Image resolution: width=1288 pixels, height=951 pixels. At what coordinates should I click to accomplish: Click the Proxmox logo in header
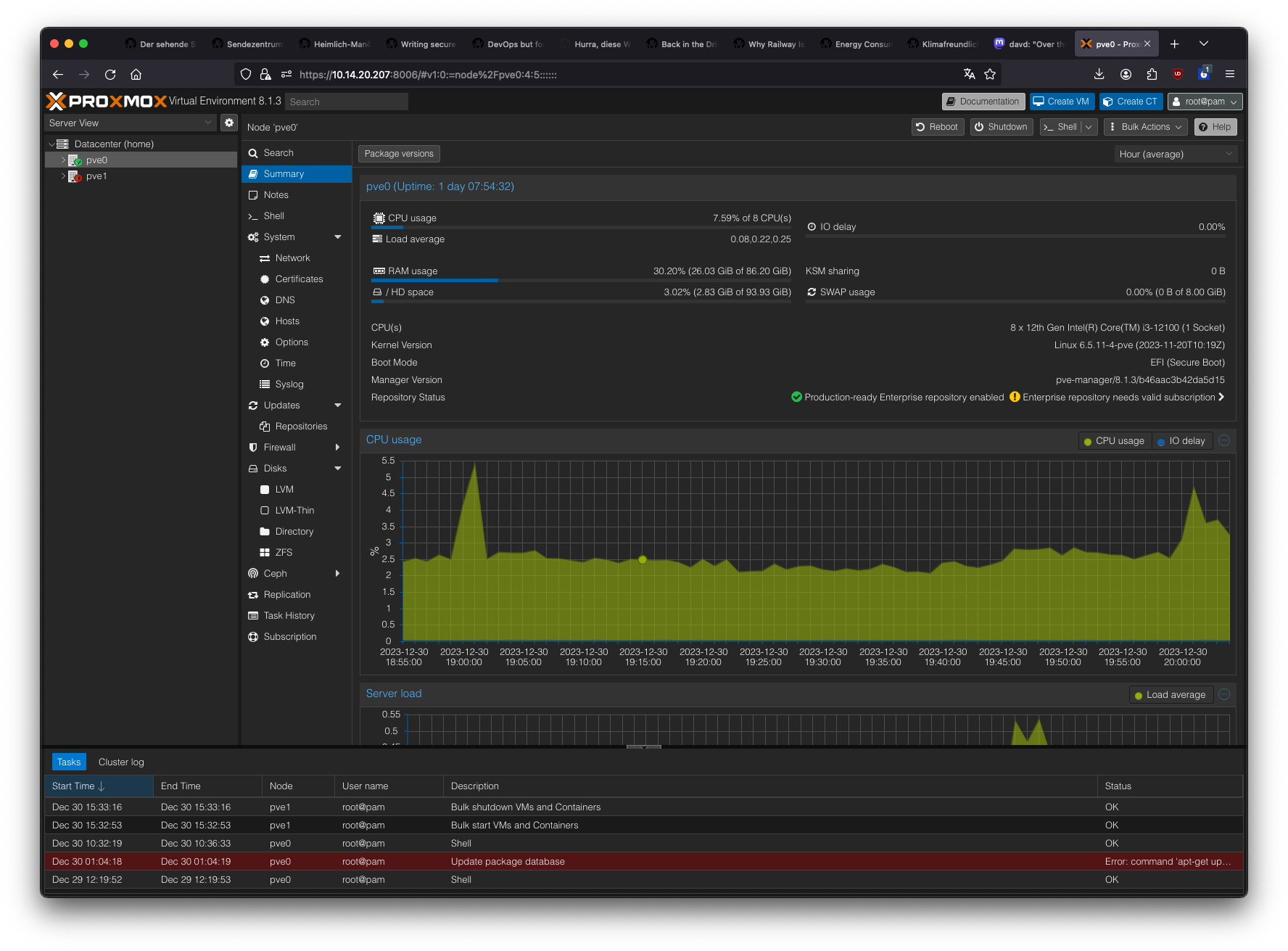click(x=107, y=101)
